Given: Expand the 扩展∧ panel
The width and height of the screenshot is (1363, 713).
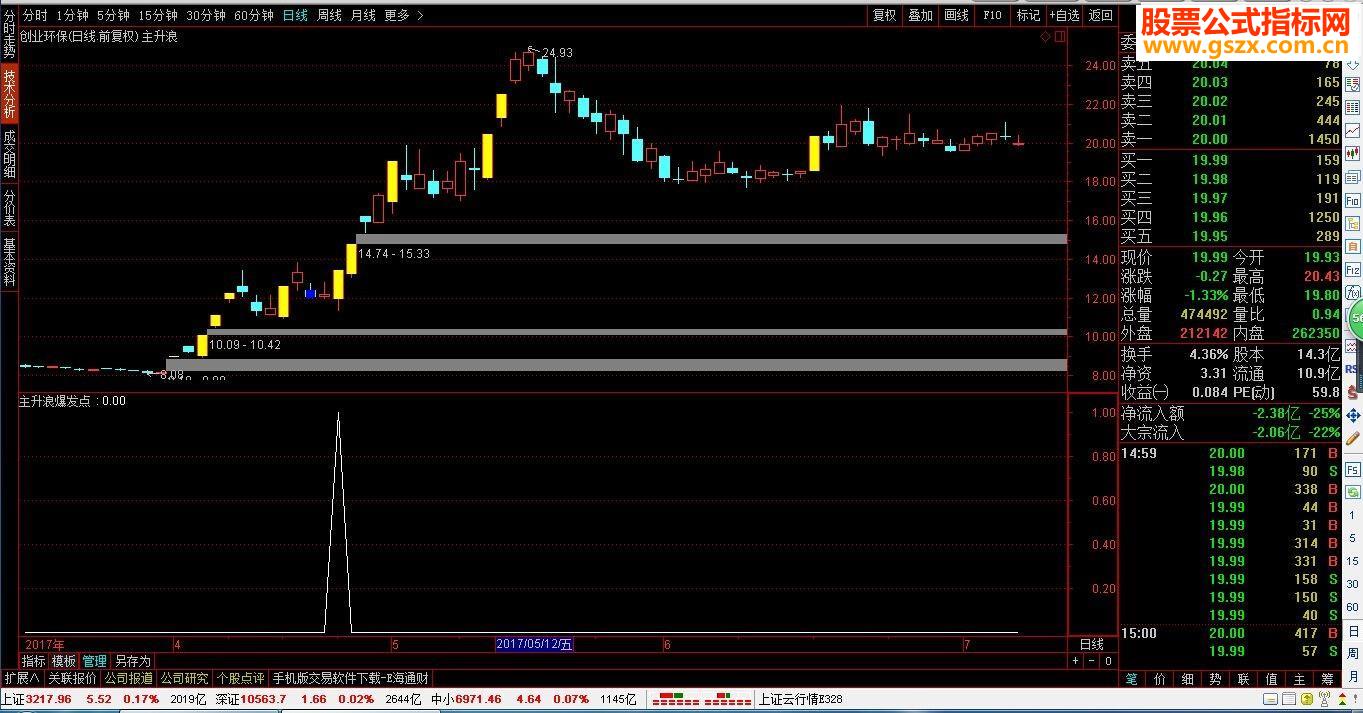Looking at the screenshot, I should 22,678.
